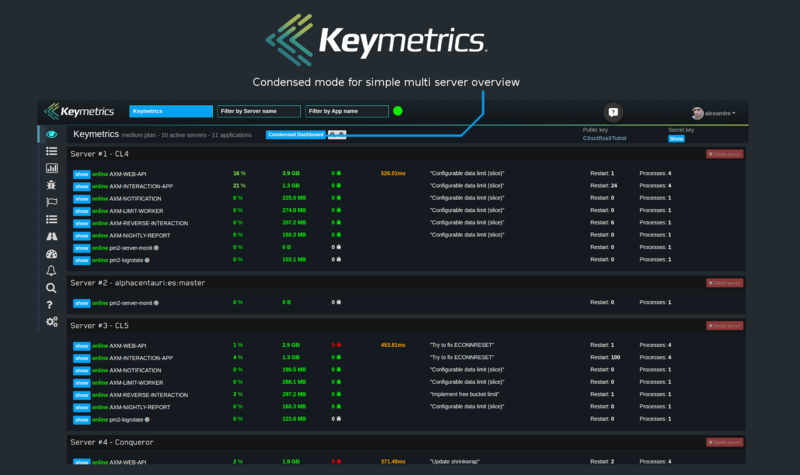Viewport: 800px width, 475px height.
Task: Open the first list view sidebar item
Action: pyautogui.click(x=51, y=151)
